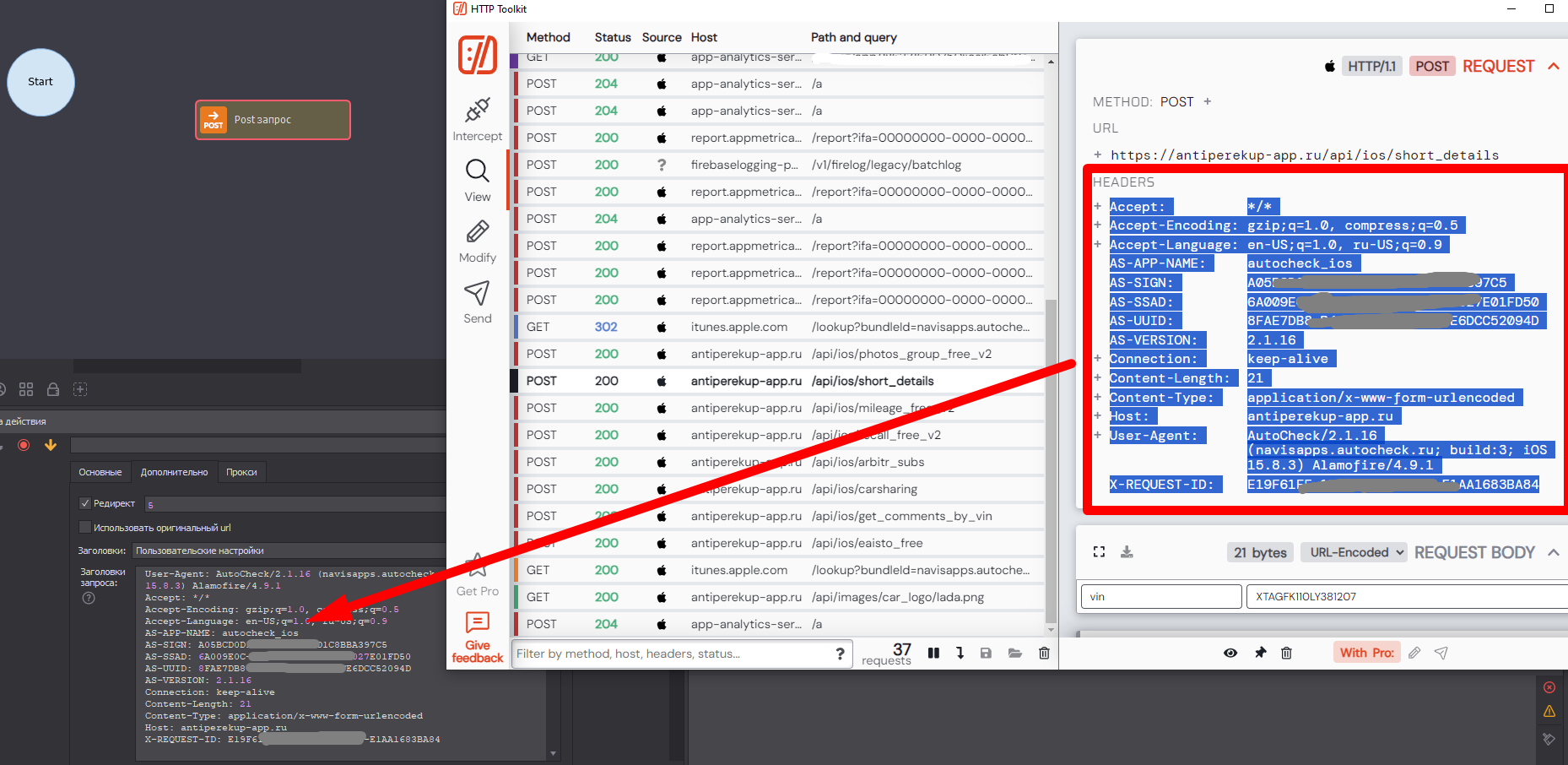Clear all requests with footer trash icon
The image size is (1568, 765).
point(1044,653)
